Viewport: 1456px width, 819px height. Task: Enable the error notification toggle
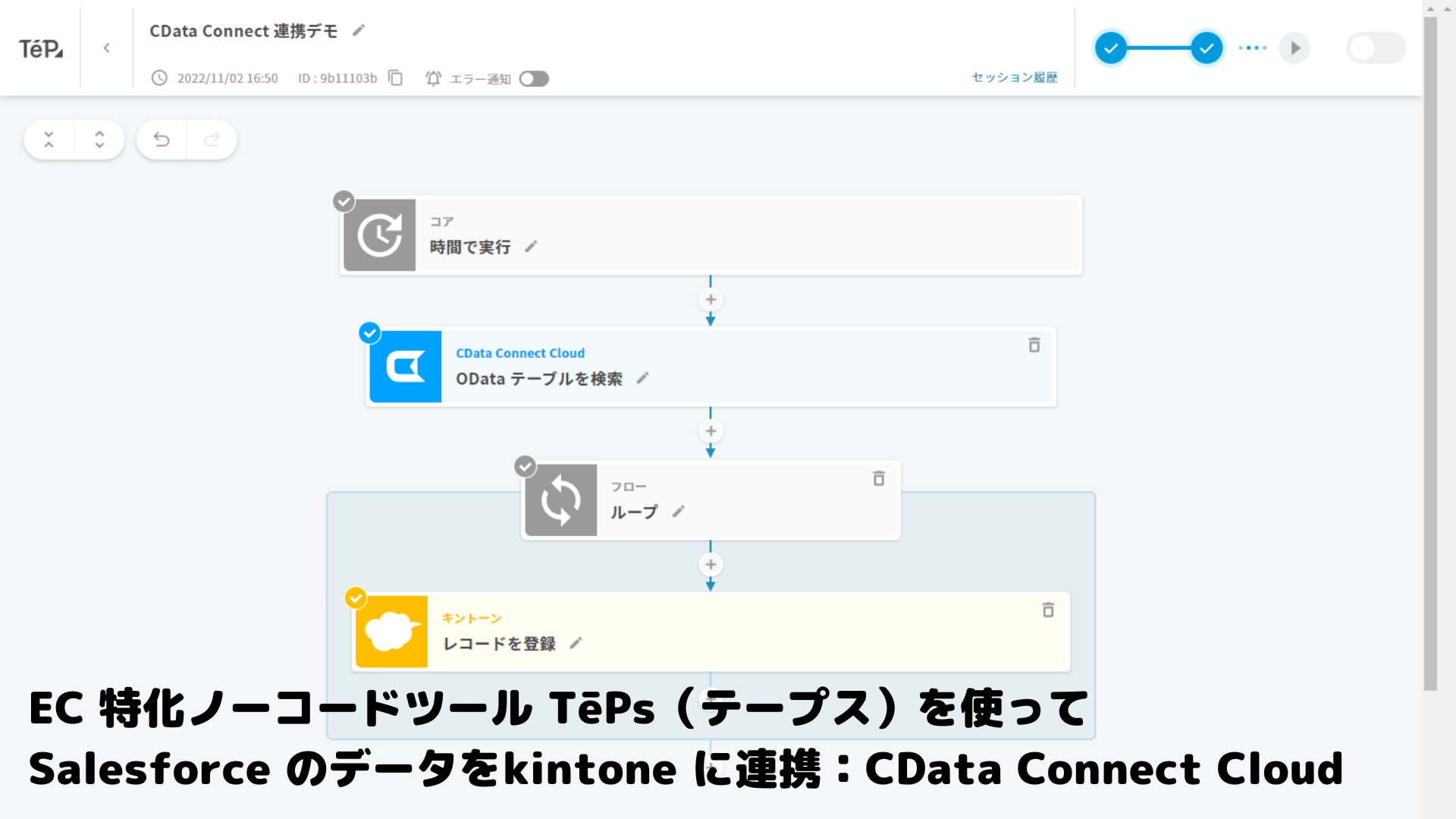(x=534, y=79)
